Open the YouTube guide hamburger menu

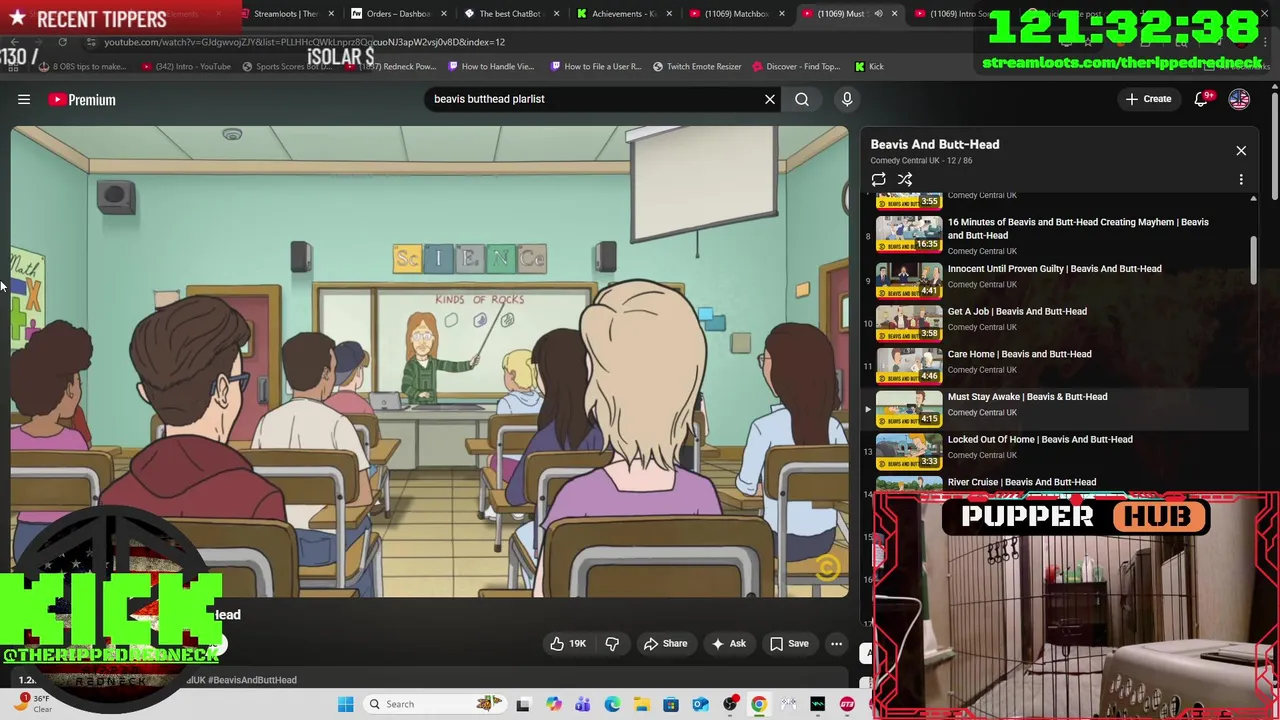[24, 99]
